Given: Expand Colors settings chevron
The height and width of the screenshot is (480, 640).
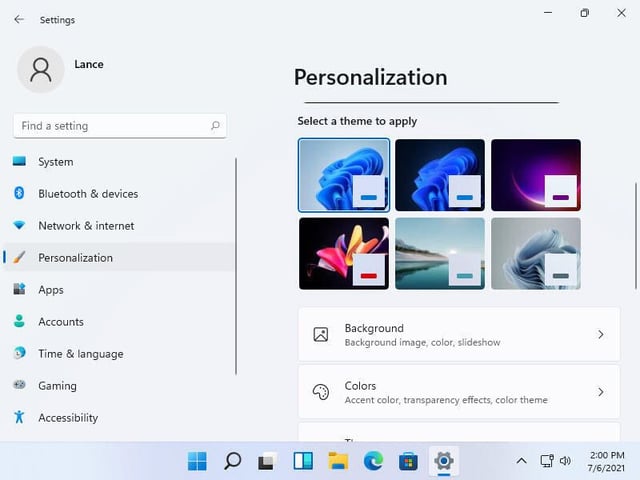Looking at the screenshot, I should pyautogui.click(x=601, y=392).
